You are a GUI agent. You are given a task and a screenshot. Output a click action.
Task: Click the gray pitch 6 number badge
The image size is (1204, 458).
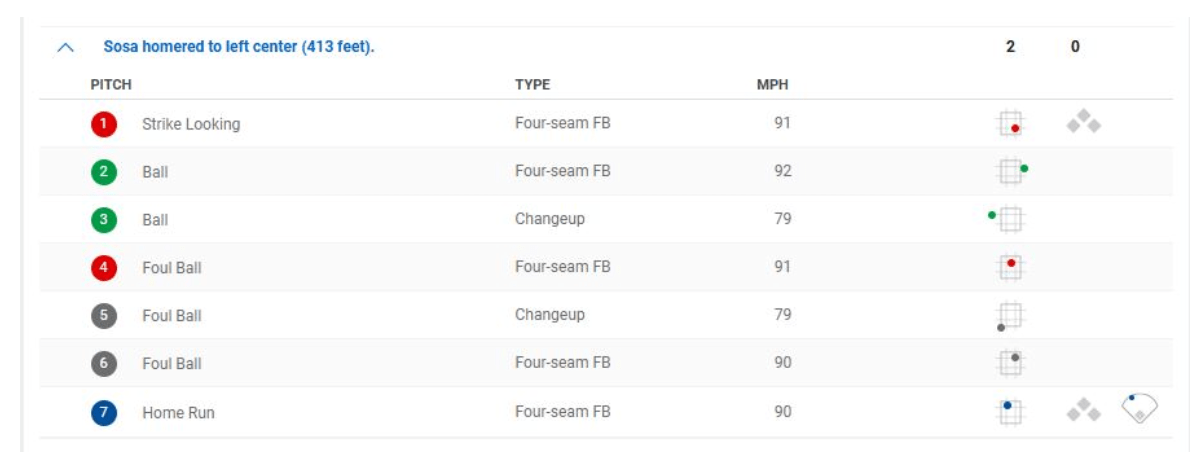(x=104, y=364)
